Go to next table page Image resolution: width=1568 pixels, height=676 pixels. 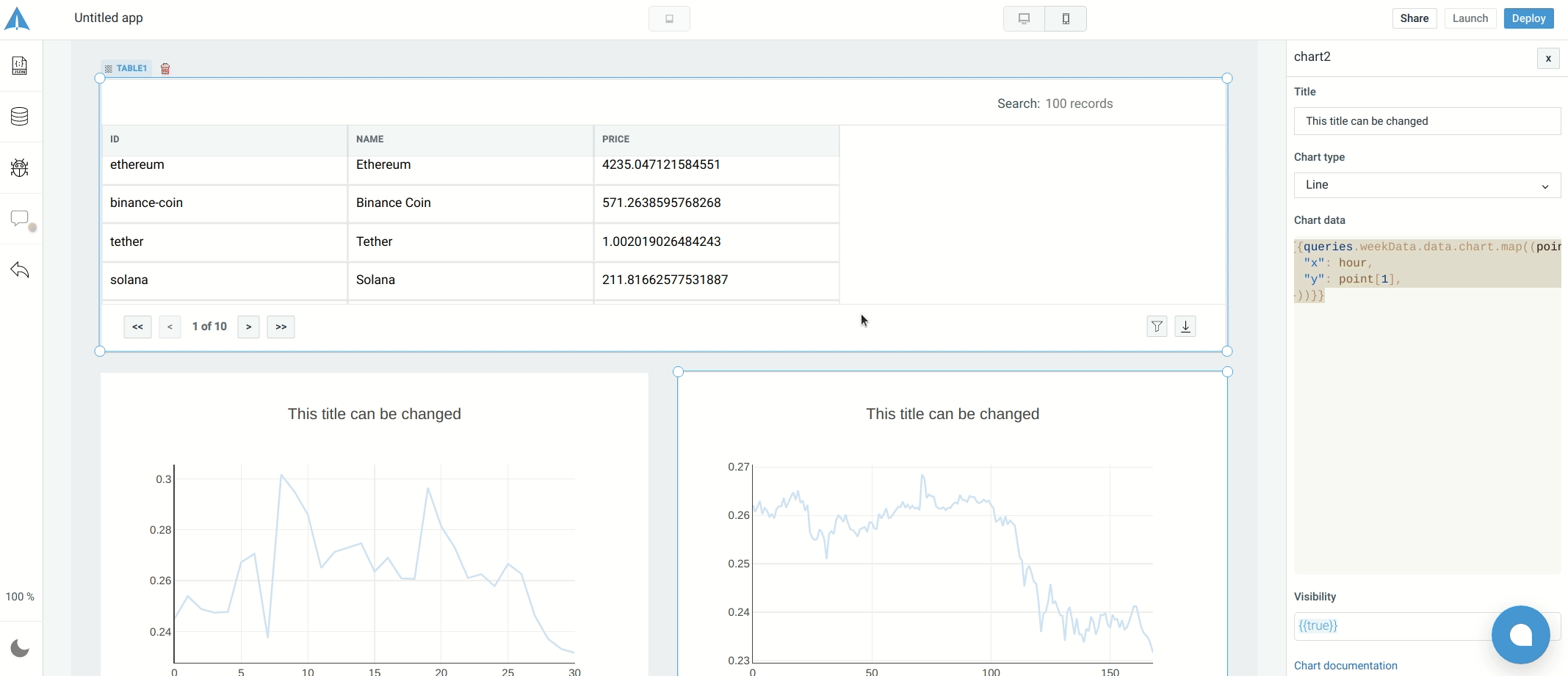pos(248,327)
